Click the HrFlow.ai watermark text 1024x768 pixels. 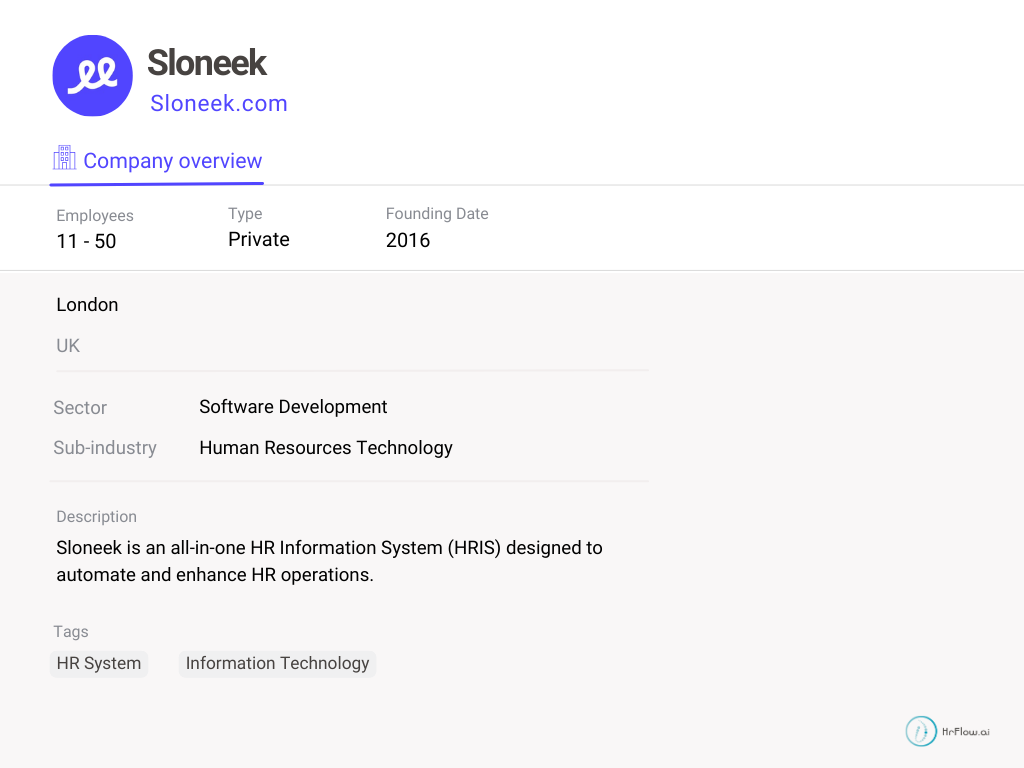(x=966, y=732)
